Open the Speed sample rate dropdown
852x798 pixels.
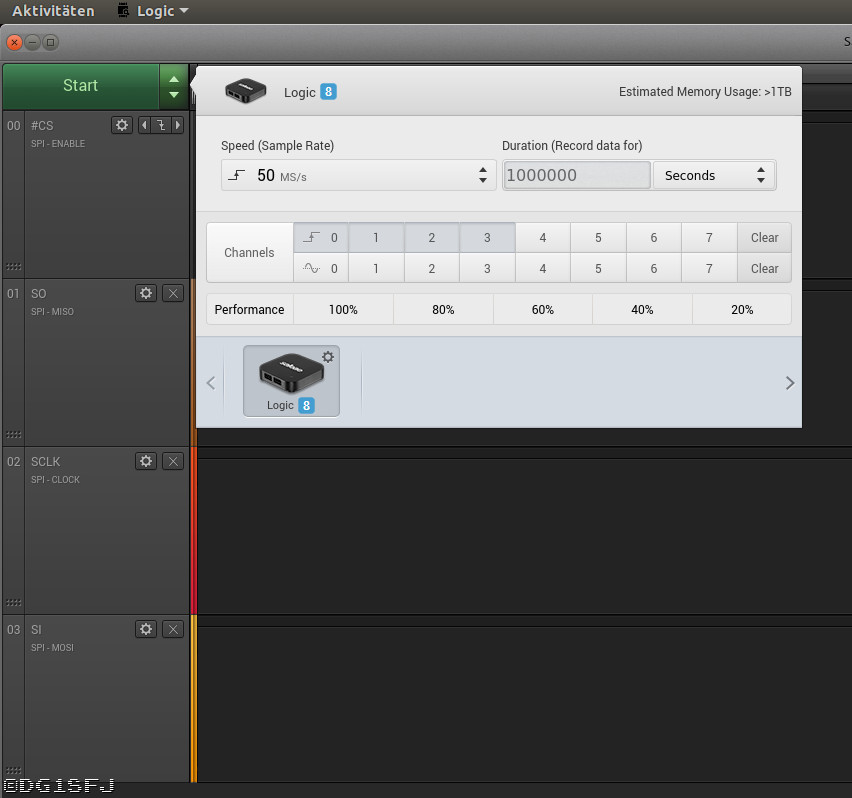click(x=358, y=175)
